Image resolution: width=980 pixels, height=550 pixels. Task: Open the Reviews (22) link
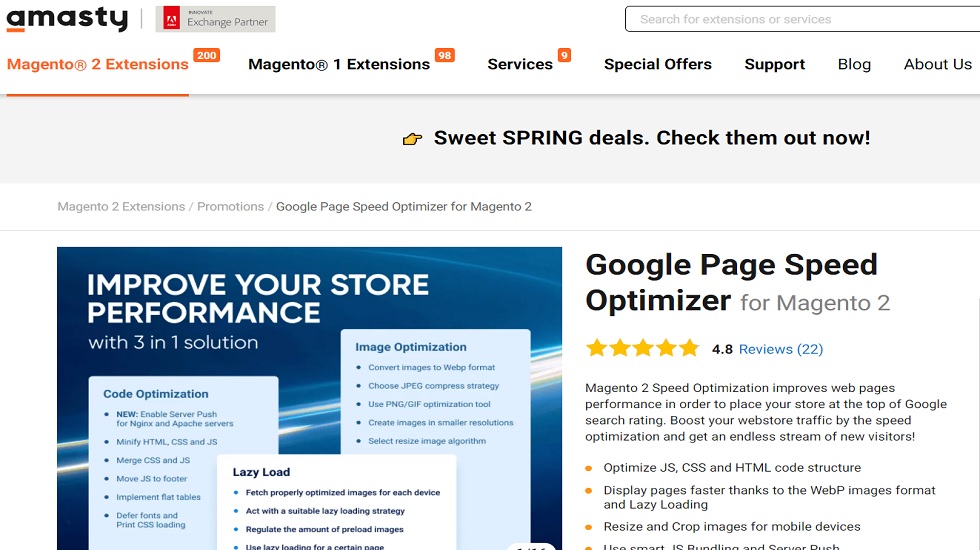[781, 349]
